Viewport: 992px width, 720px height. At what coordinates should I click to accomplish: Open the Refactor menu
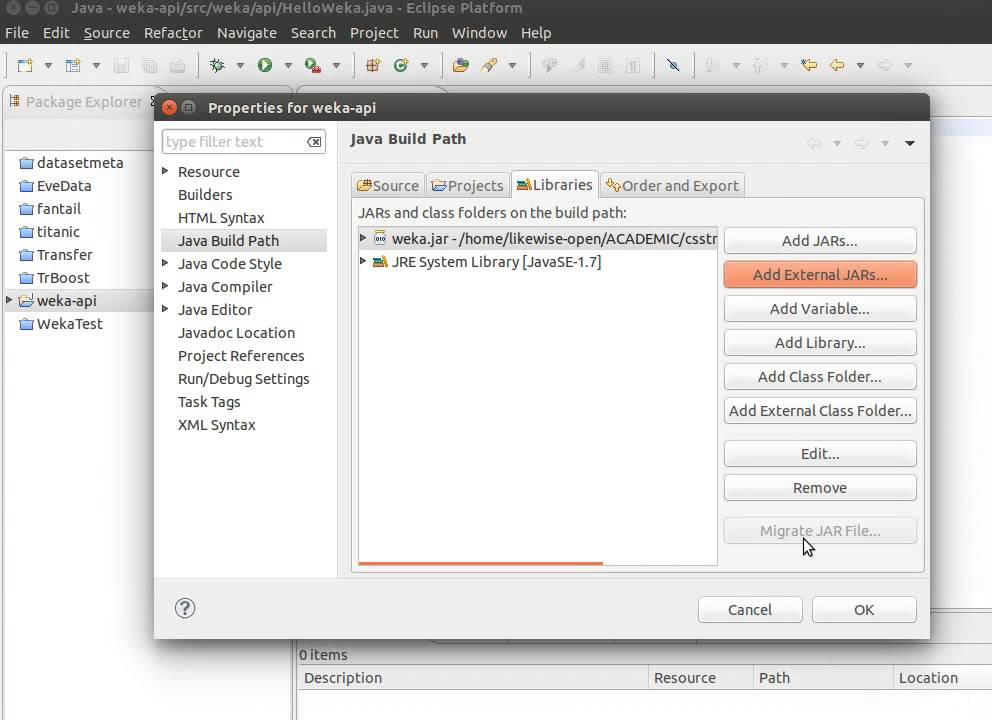(x=173, y=33)
